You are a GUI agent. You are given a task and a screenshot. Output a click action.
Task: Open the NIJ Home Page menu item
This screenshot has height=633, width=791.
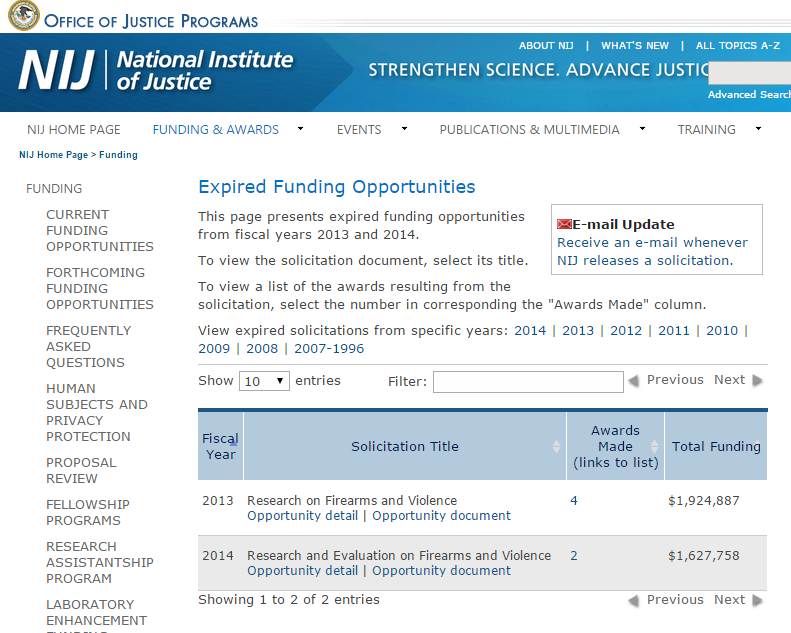click(74, 130)
